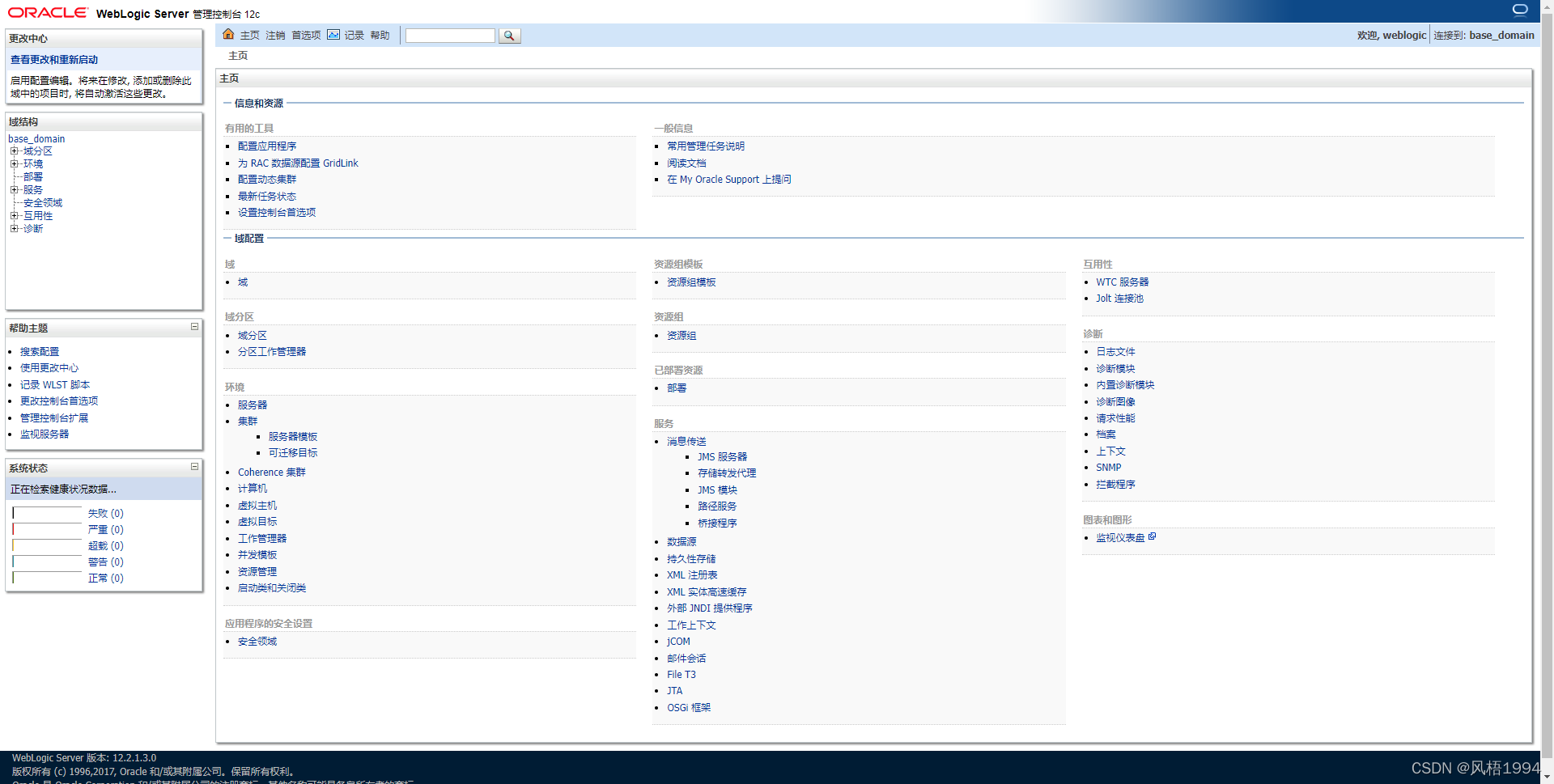Open 为 RAC 数据源配置 GridLink link
The height and width of the screenshot is (784, 1554).
pyautogui.click(x=298, y=163)
